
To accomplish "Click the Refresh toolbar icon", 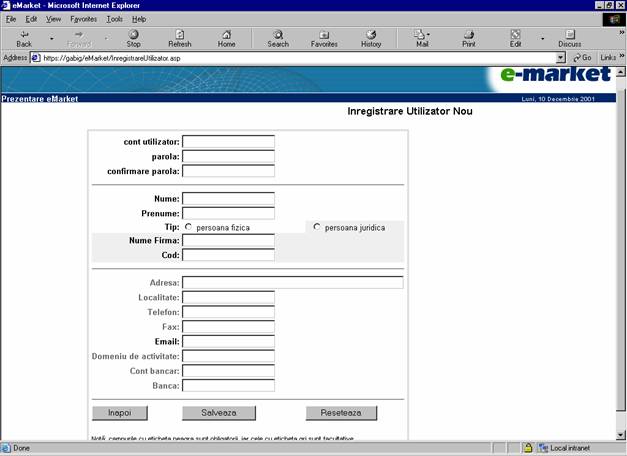I will 180,38.
